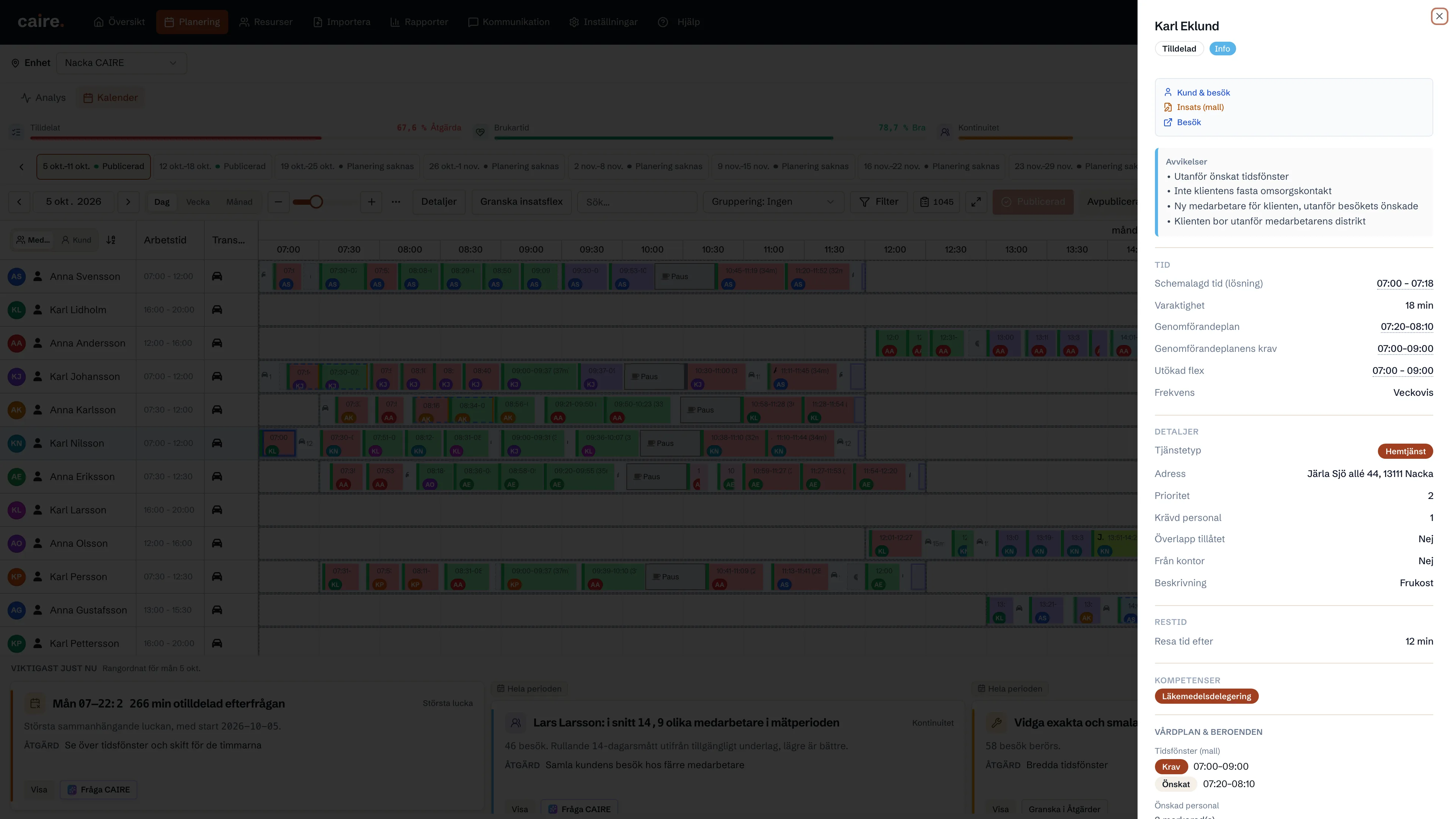Screen dimensions: 1456x819
Task: Switch row view to Med...
Action: (x=33, y=240)
